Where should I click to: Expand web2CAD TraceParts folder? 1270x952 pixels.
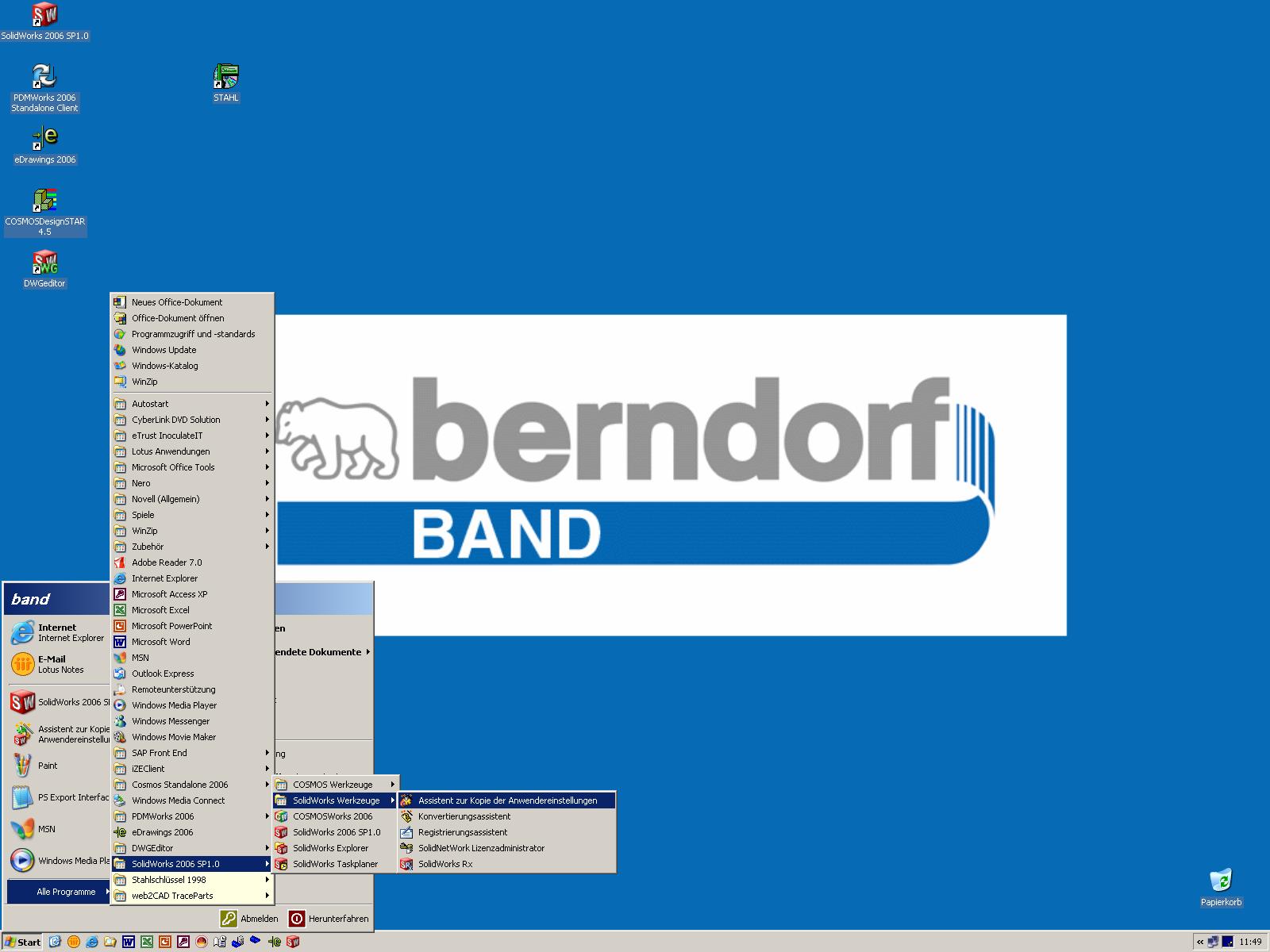point(192,896)
